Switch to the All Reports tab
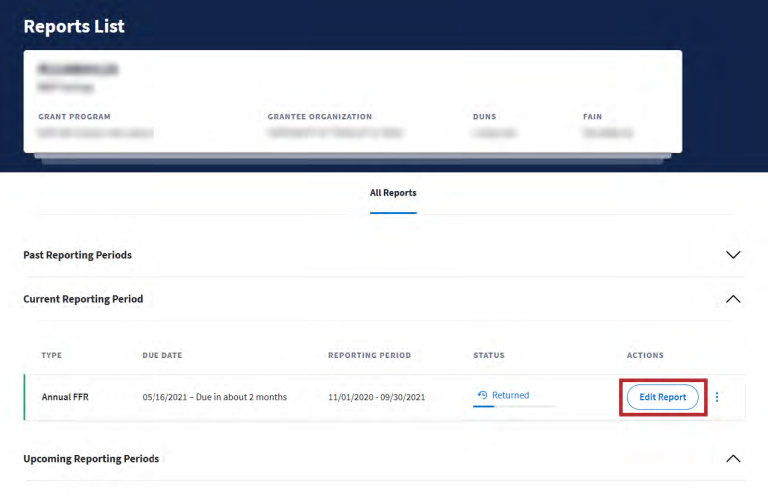 393,193
